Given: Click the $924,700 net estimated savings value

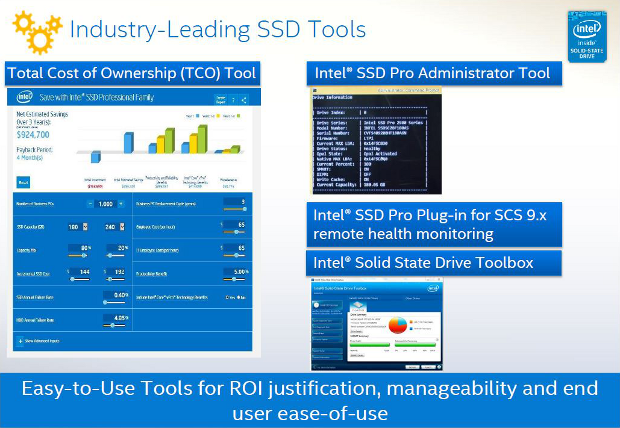Looking at the screenshot, I should coord(33,135).
